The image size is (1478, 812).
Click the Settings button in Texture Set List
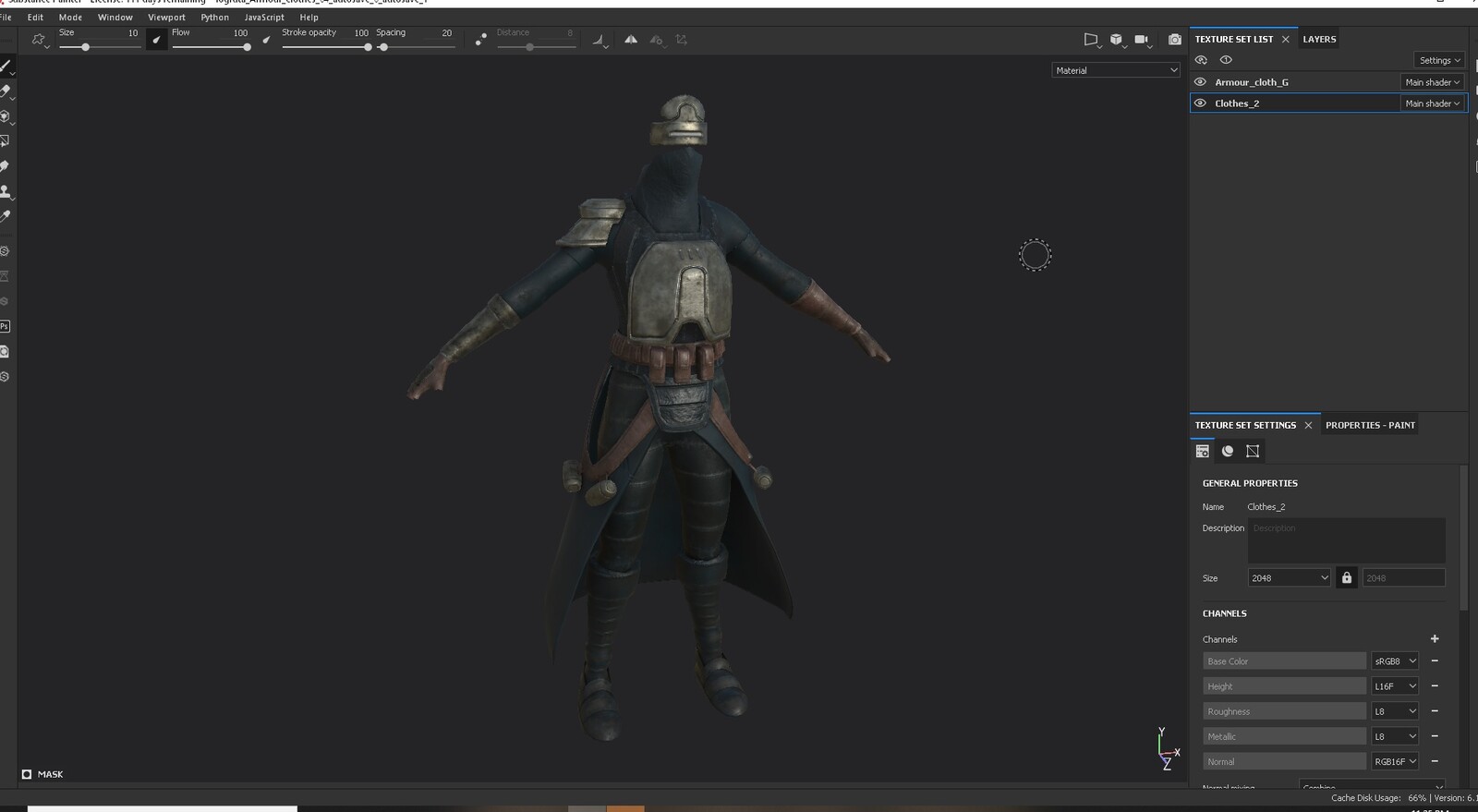pyautogui.click(x=1439, y=60)
